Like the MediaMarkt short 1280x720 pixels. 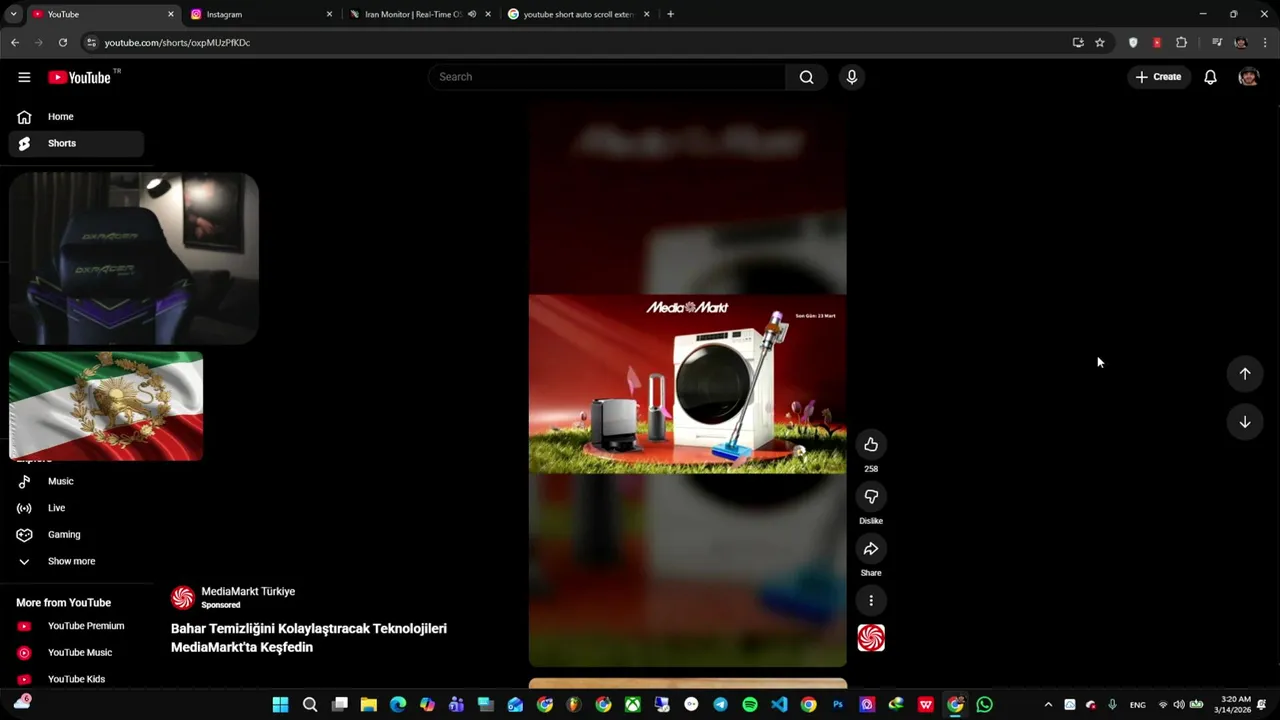point(871,445)
